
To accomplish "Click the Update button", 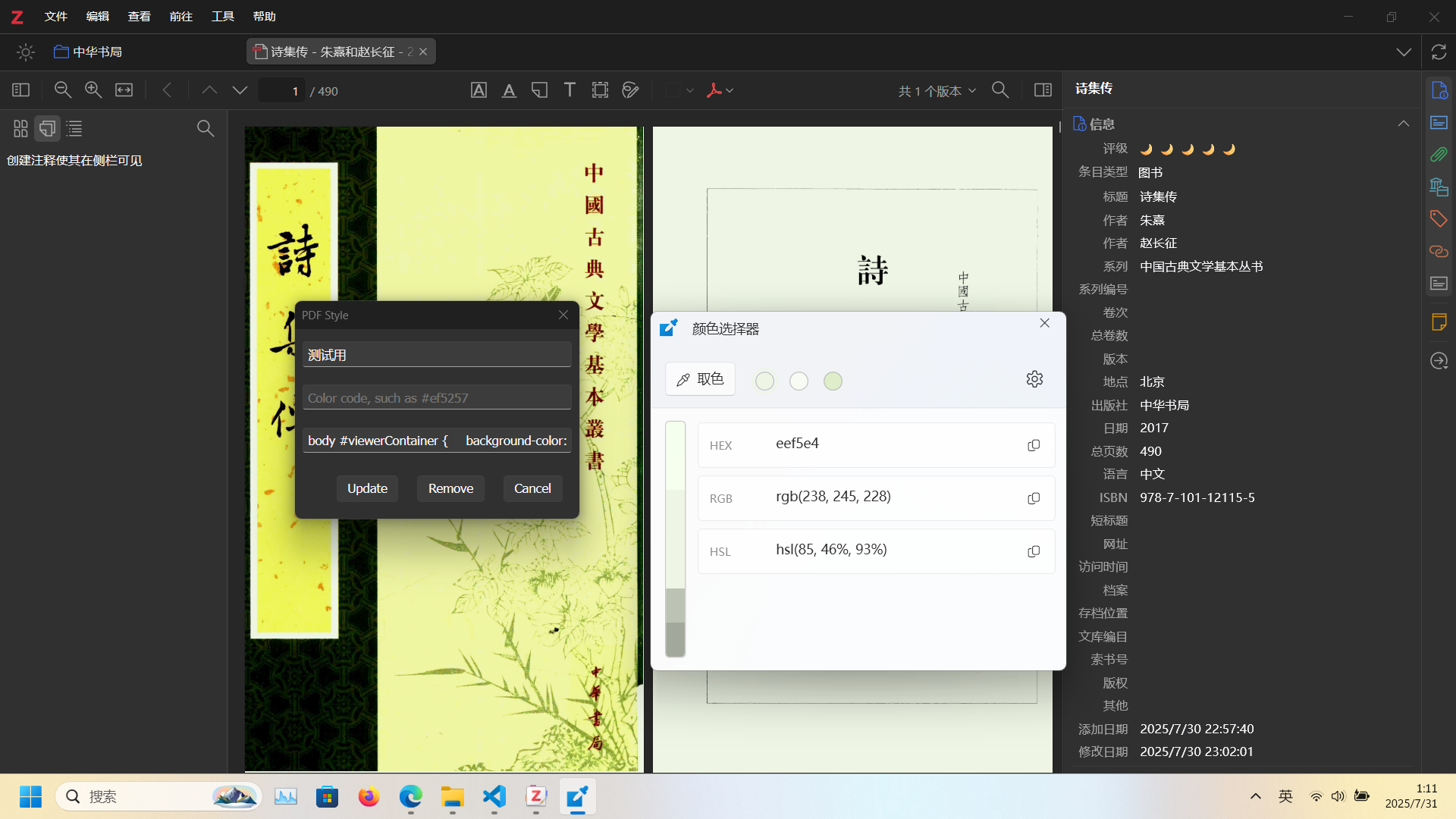I will (x=367, y=488).
